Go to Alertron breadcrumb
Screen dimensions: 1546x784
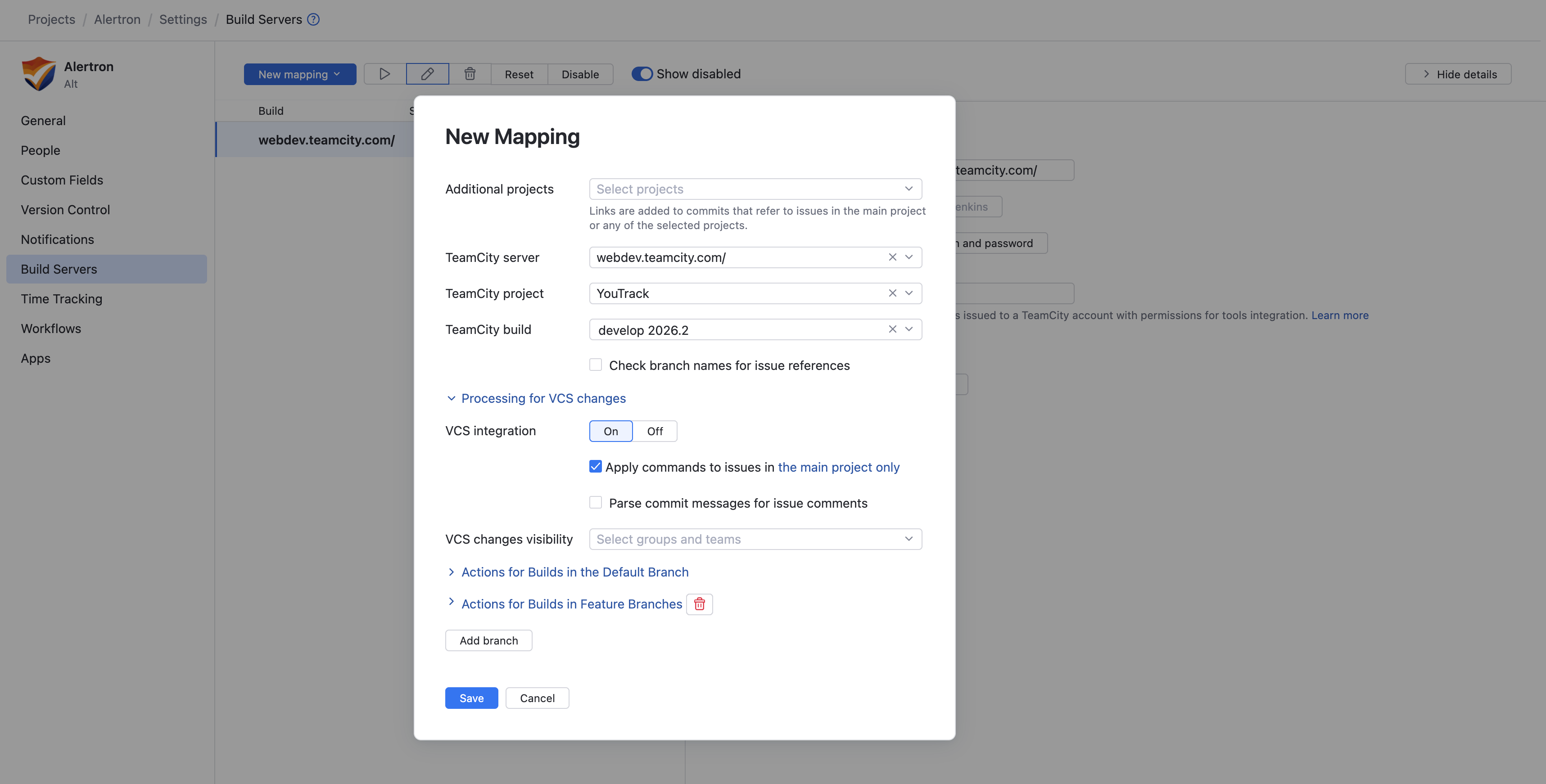click(x=117, y=19)
